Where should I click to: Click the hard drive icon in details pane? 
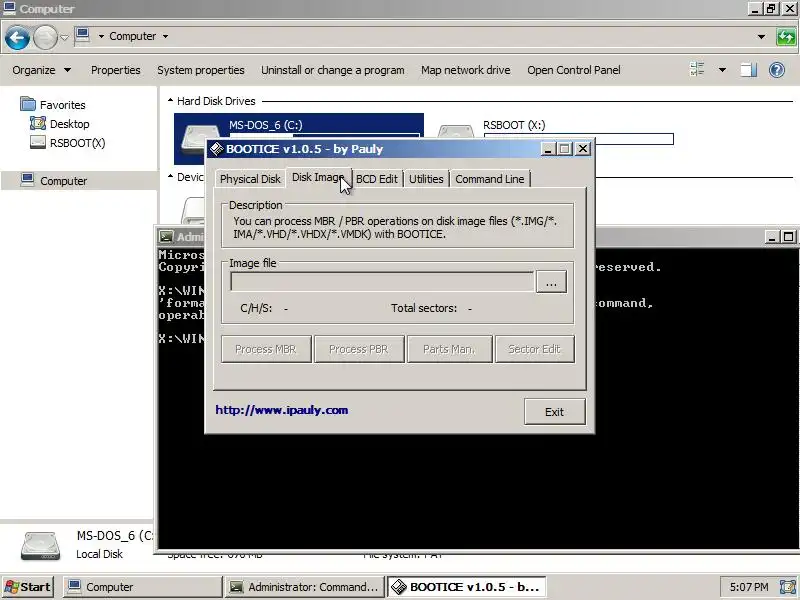[x=41, y=545]
